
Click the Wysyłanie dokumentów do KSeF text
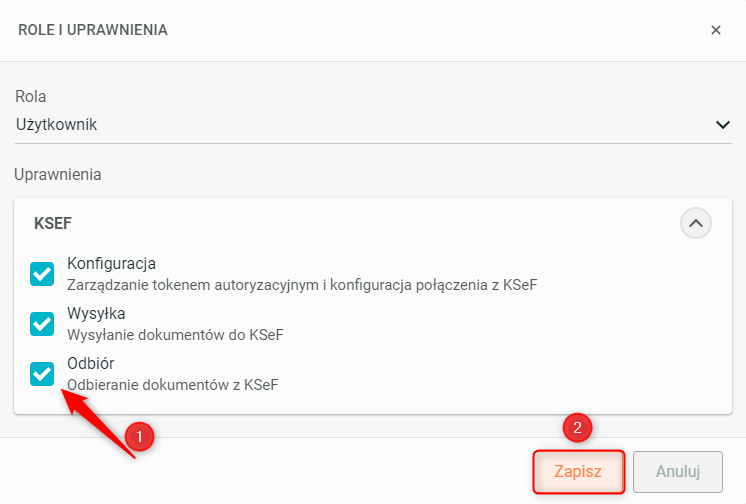(x=175, y=335)
